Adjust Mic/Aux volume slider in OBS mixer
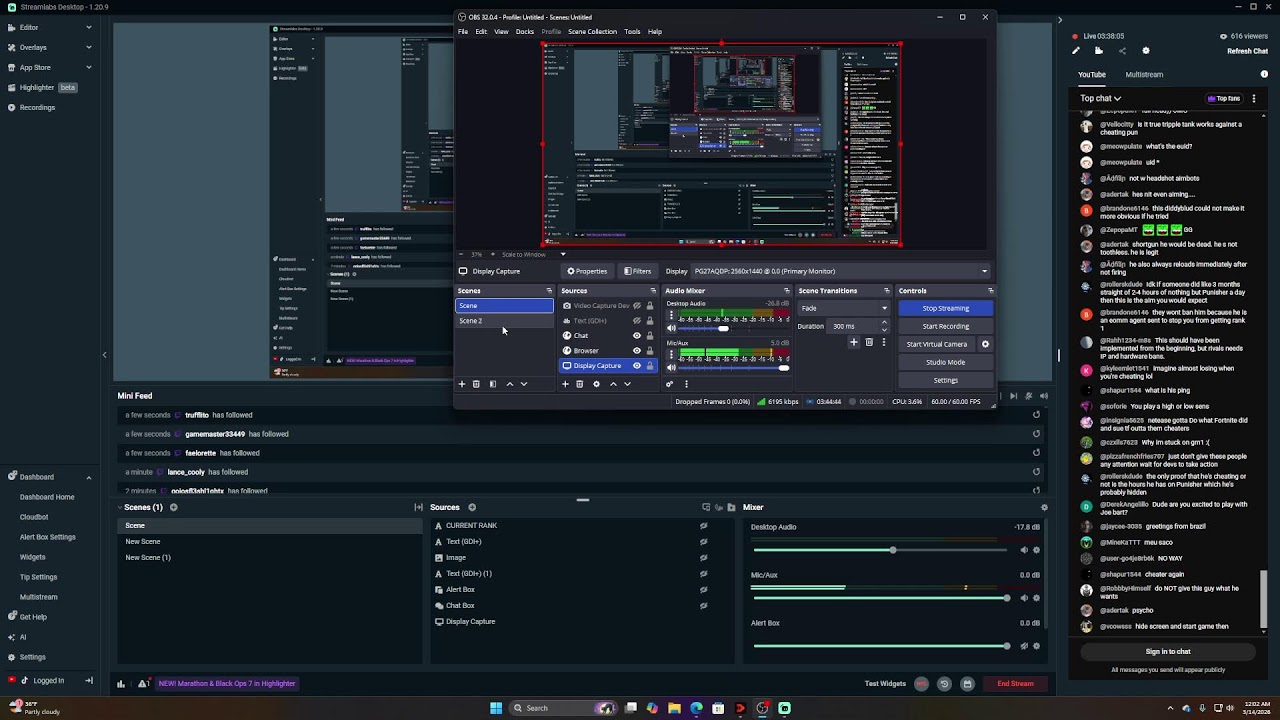Viewport: 1280px width, 720px height. coord(734,368)
